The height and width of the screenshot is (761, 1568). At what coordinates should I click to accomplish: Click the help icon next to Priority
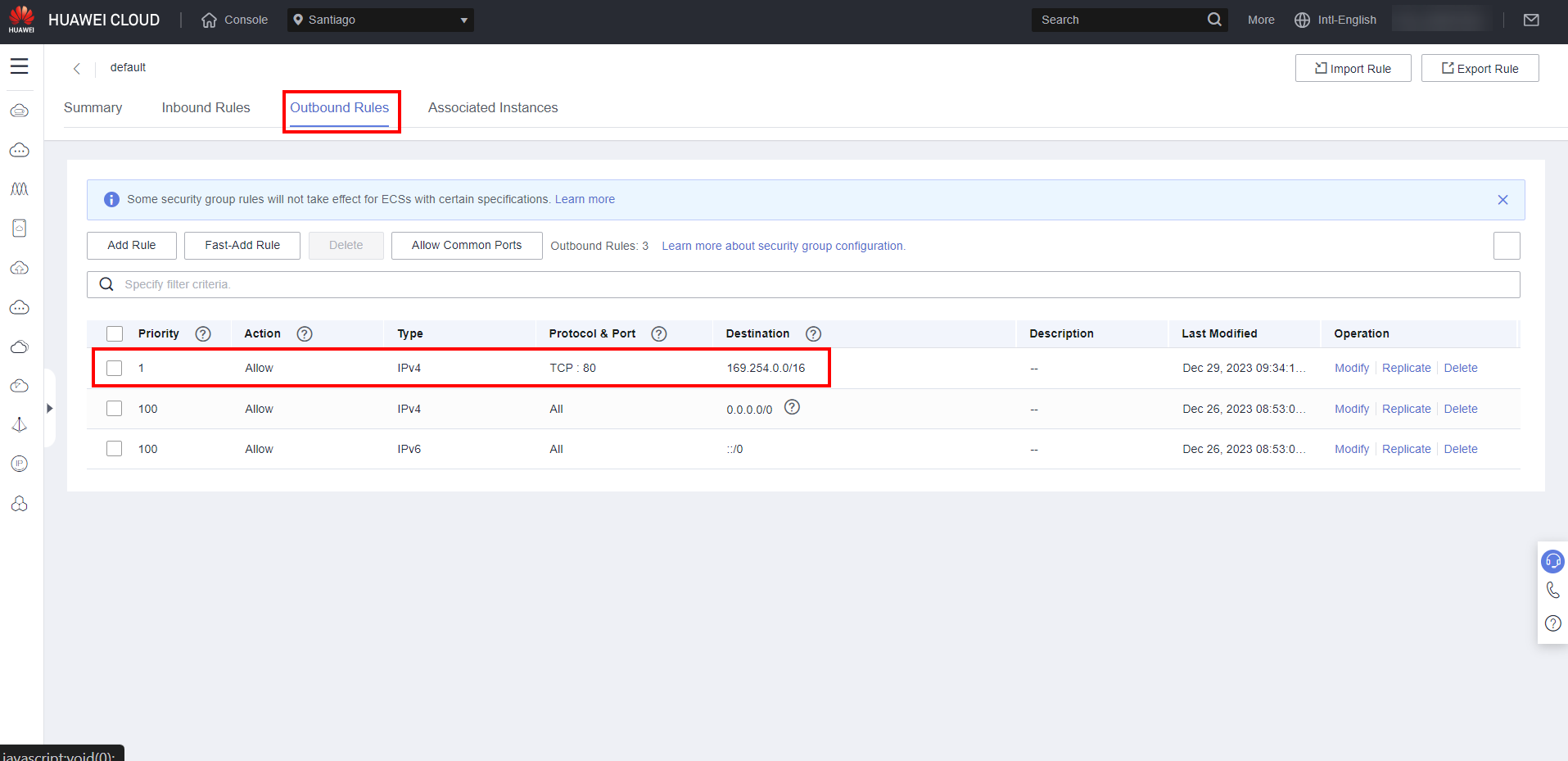[x=203, y=333]
